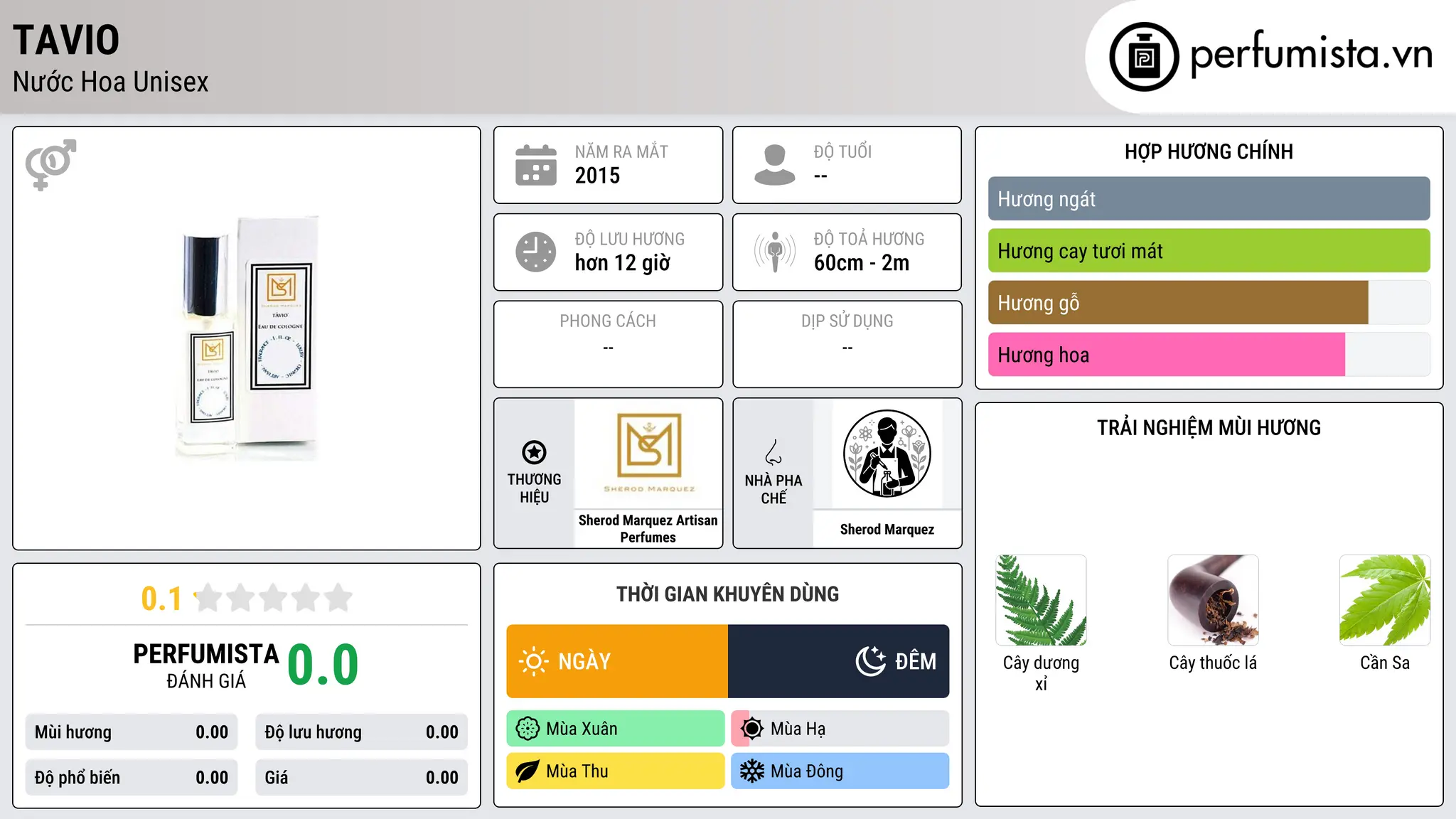
Task: Select the Cây dương xỉ fern image
Action: coord(1042,600)
